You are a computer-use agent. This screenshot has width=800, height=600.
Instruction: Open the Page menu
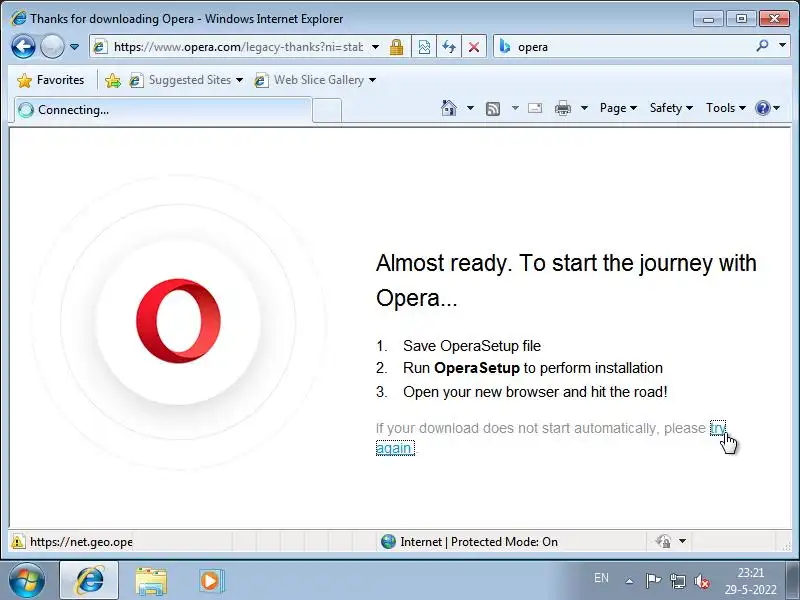coord(618,108)
